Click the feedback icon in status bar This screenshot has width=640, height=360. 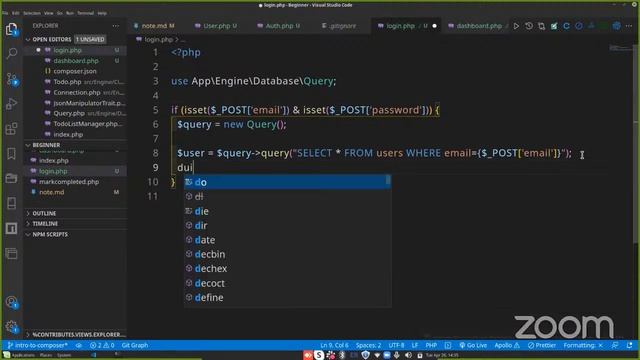pyautogui.click(x=615, y=345)
